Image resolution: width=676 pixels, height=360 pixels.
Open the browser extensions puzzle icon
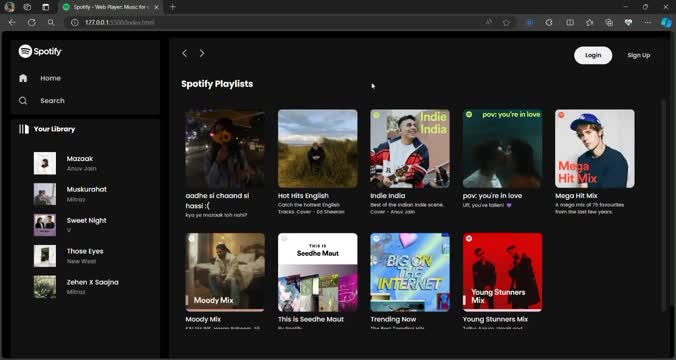point(549,22)
